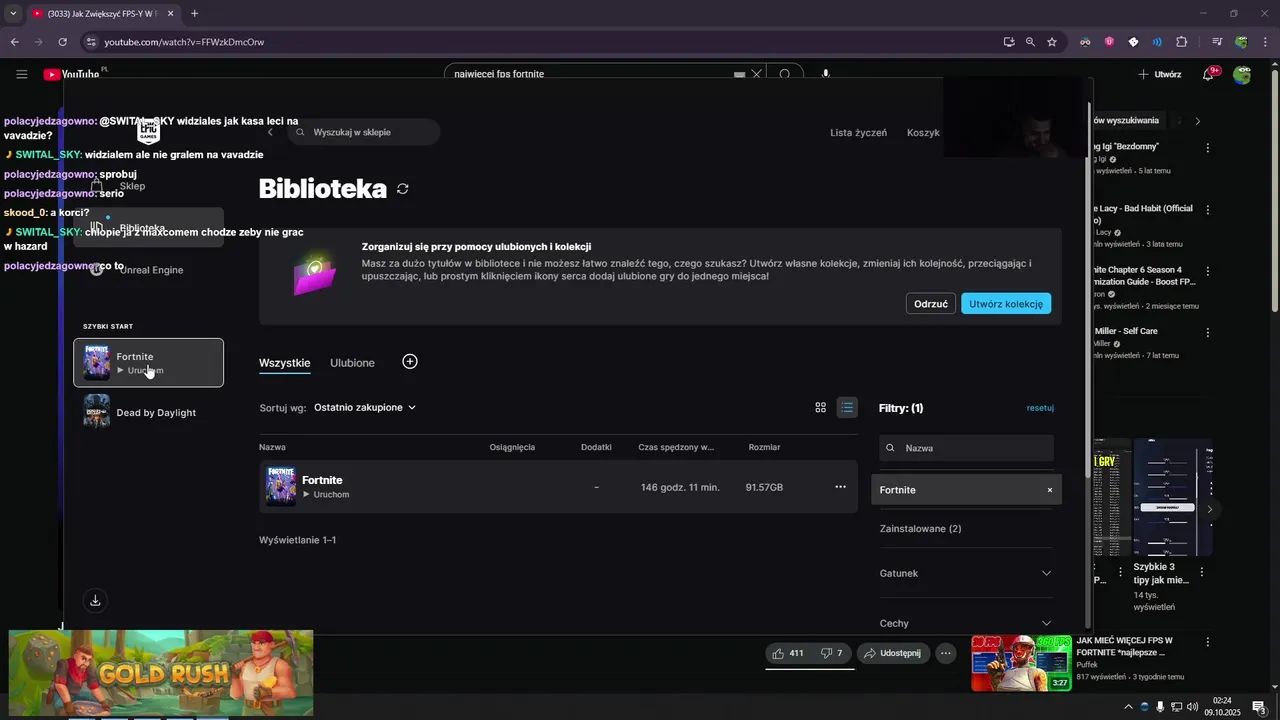Switch library to list view
This screenshot has width=1280, height=720.
pos(847,408)
